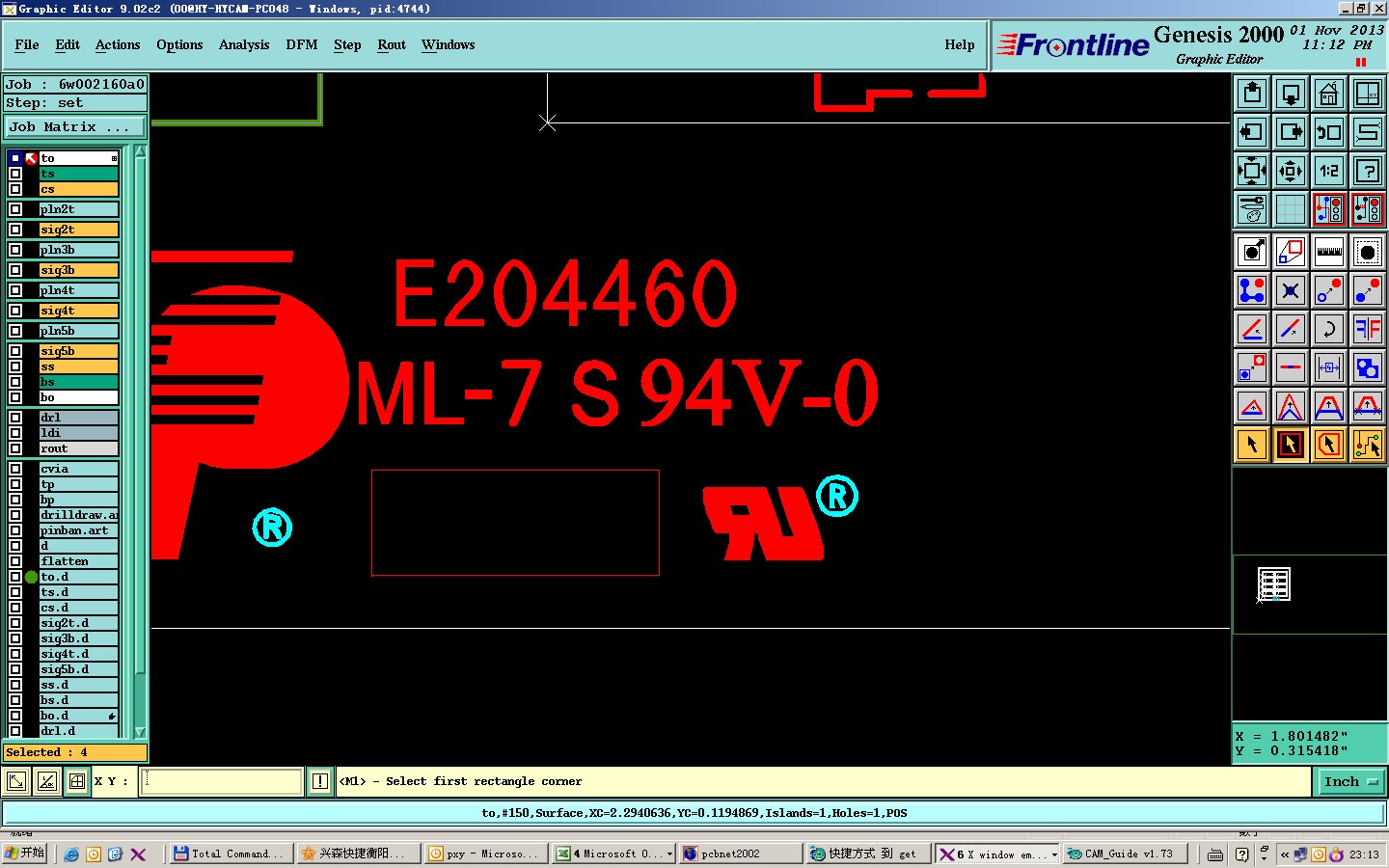Image resolution: width=1389 pixels, height=868 pixels.
Task: Click the layer list scroll-down arrow
Action: point(140,732)
